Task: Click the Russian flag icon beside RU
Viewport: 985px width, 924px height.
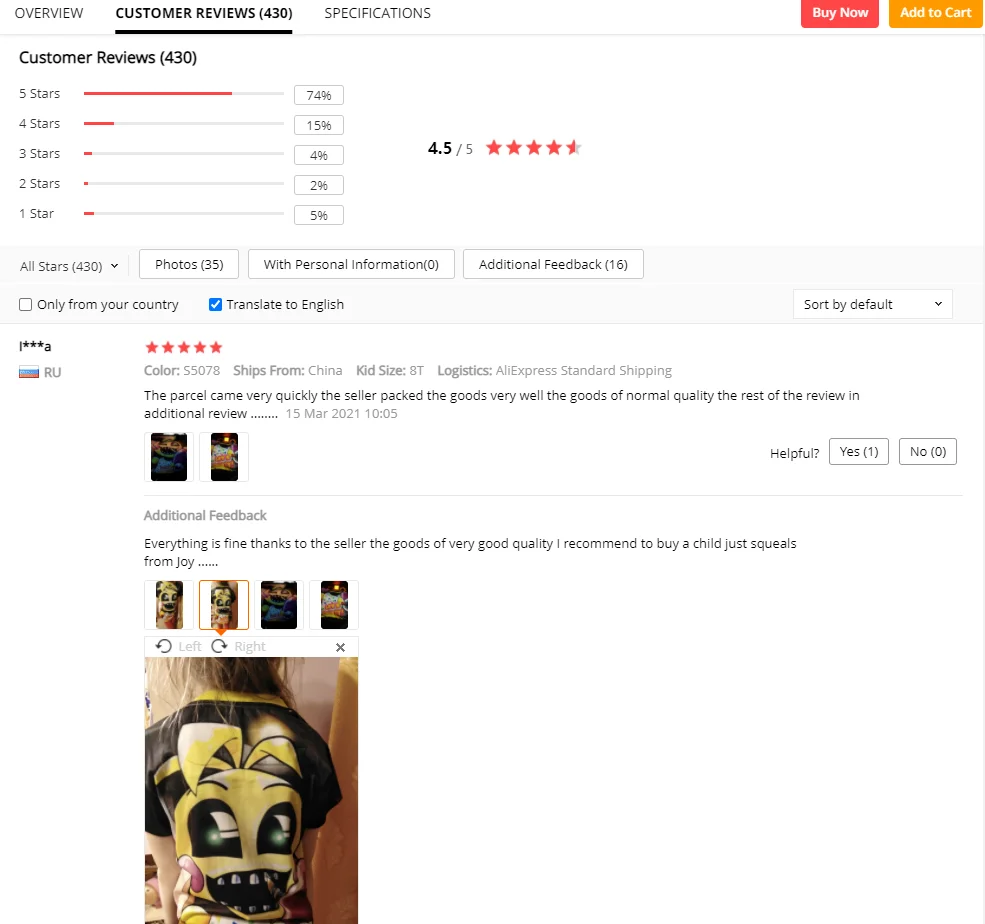Action: 29,372
